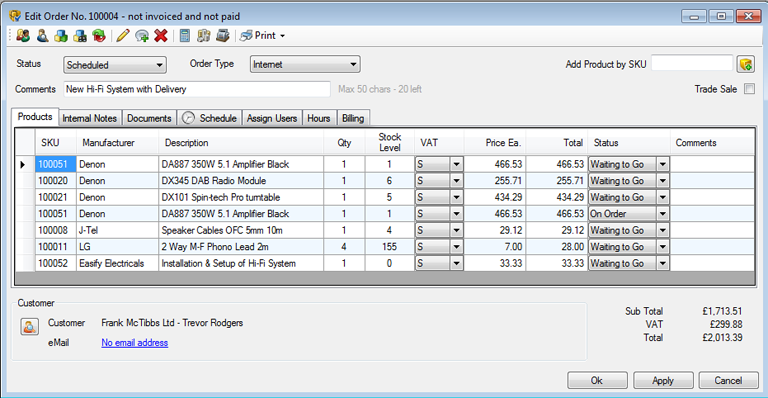Screen dimensions: 768x398
Task: Click the red X delete icon
Action: (x=161, y=36)
